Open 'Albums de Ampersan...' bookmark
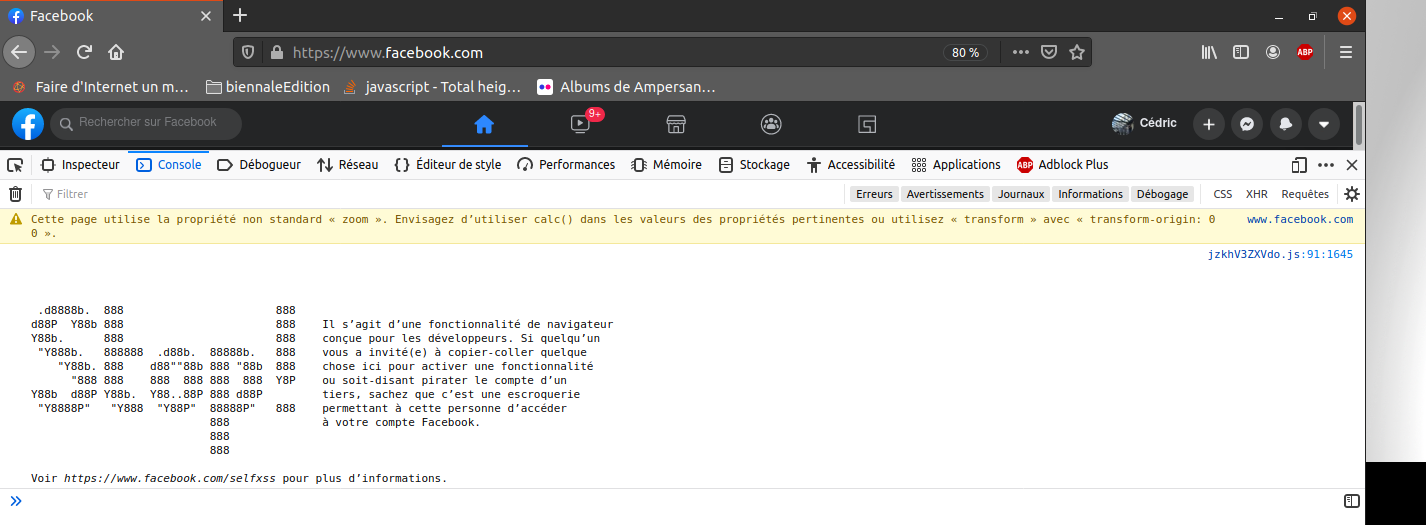Image resolution: width=1426 pixels, height=525 pixels. pyautogui.click(x=627, y=87)
